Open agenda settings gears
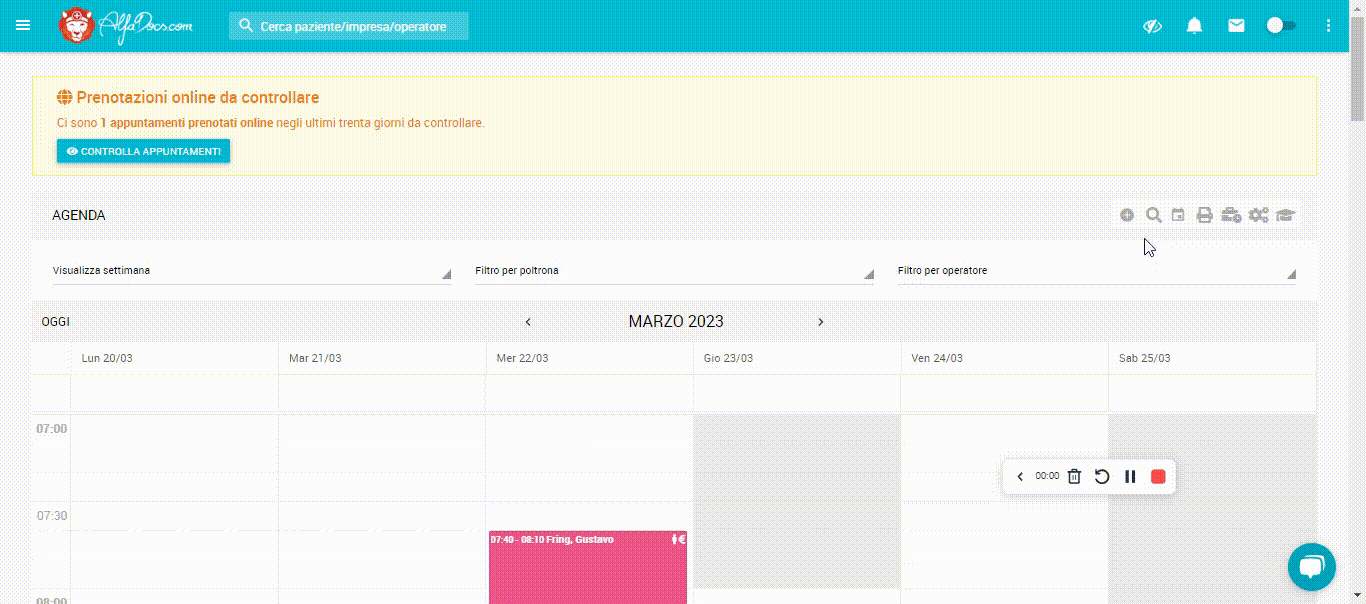Viewport: 1366px width, 604px height. point(1258,215)
